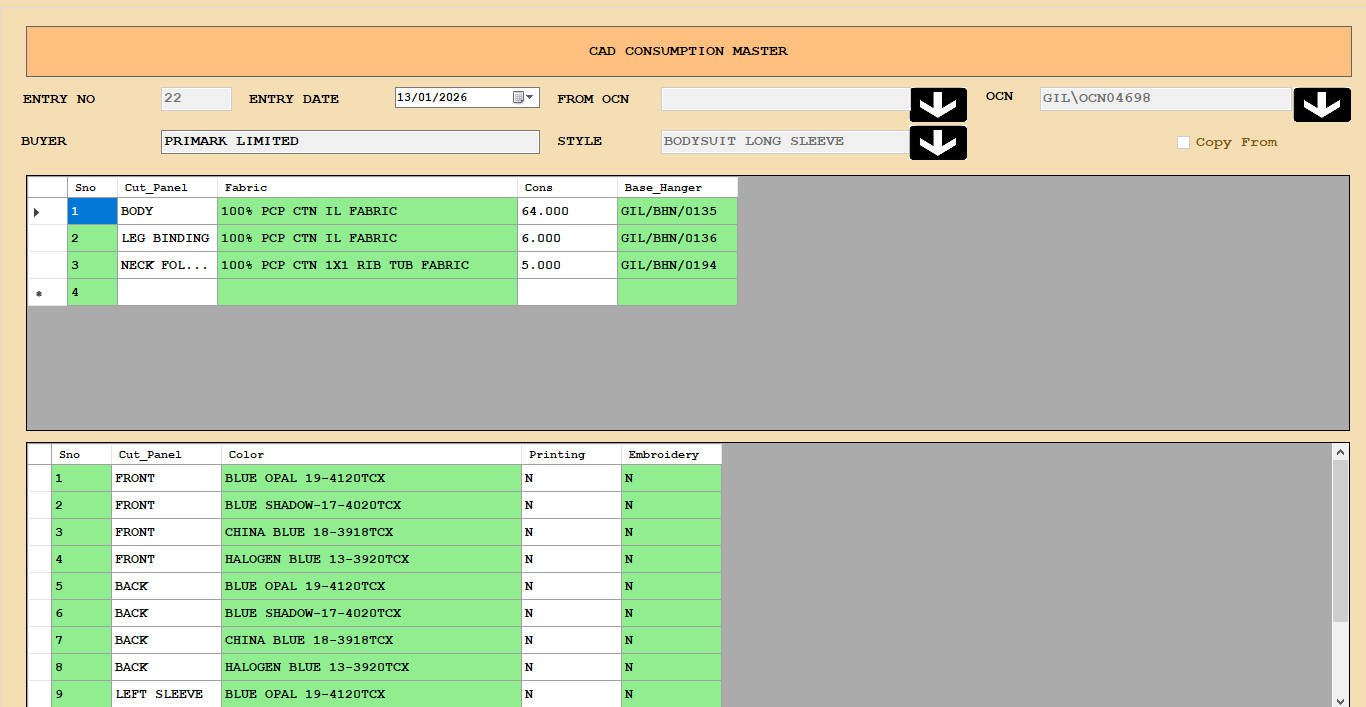Click the down-arrow button beside Style field
The image size is (1366, 707).
(938, 143)
